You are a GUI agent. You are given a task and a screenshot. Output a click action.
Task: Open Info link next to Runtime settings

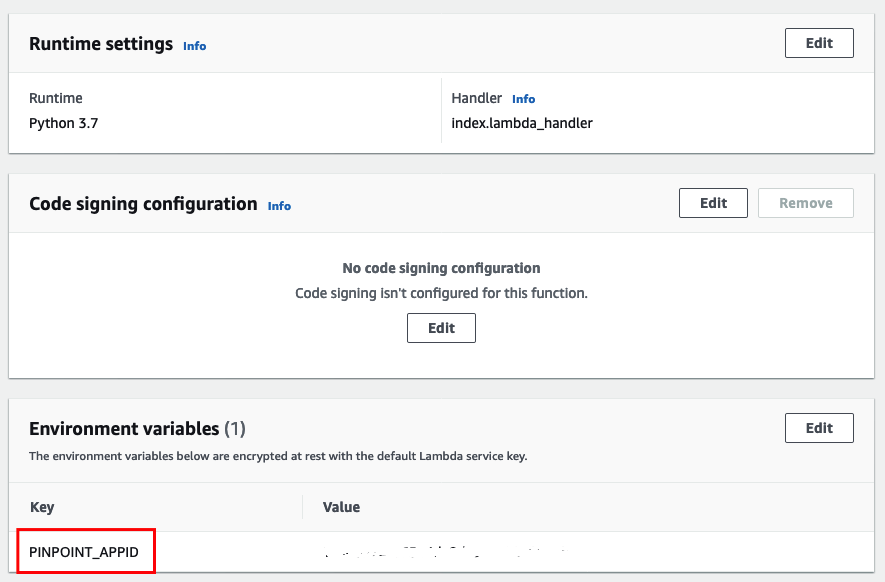[x=195, y=46]
